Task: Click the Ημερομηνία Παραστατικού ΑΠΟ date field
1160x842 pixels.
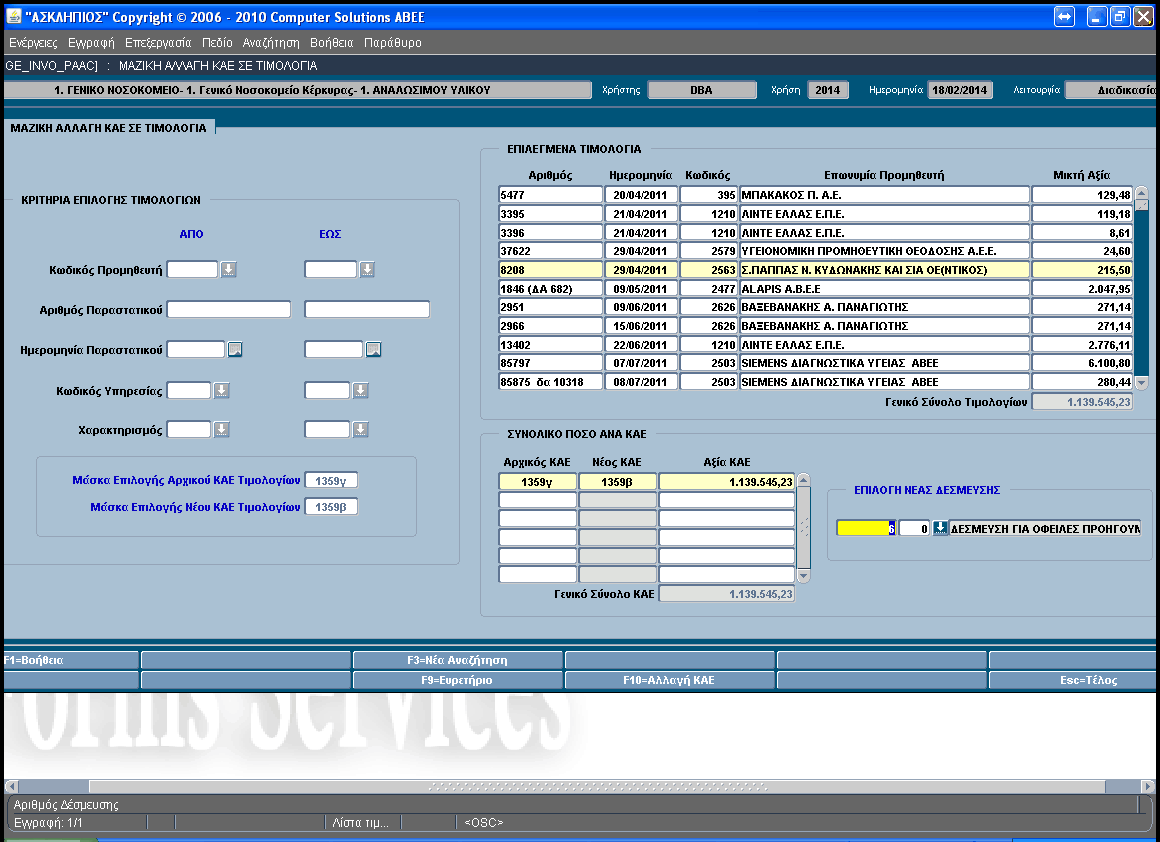Action: pos(196,349)
